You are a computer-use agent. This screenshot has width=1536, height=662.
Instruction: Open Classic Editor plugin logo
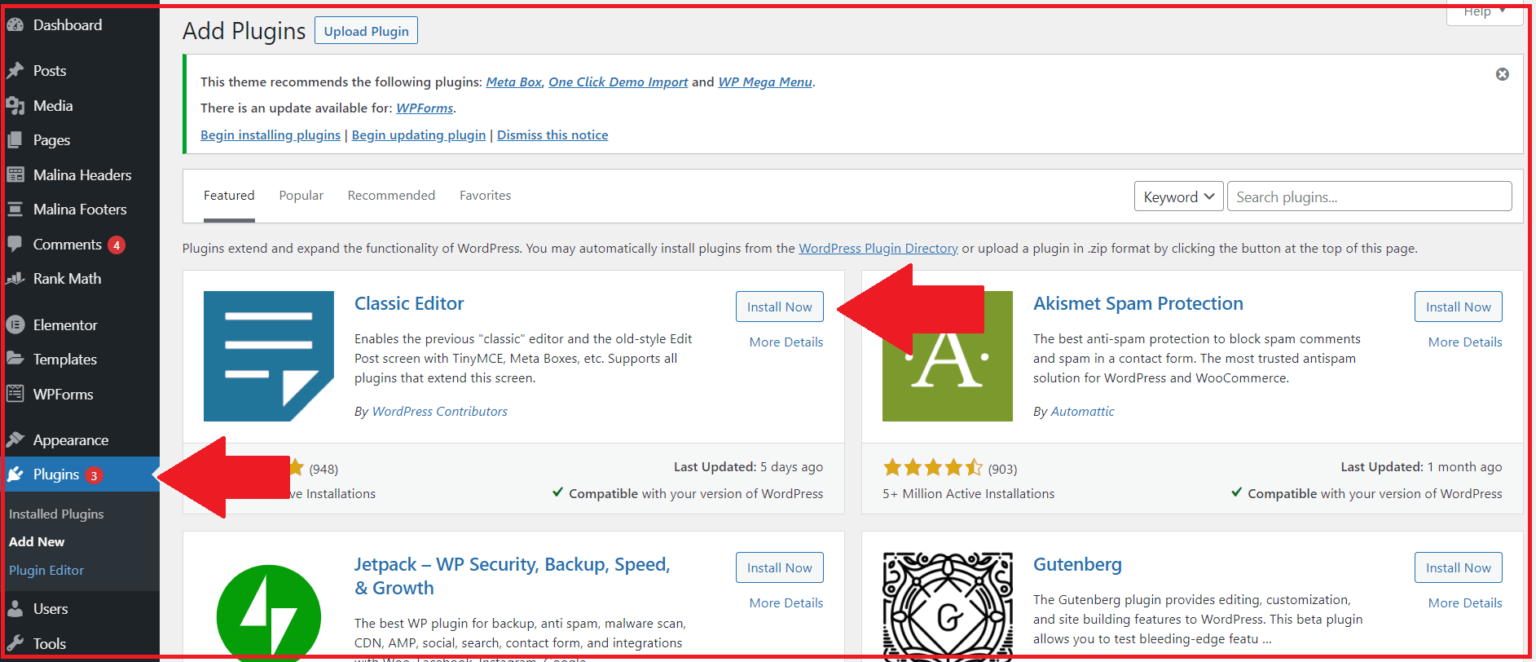point(269,356)
